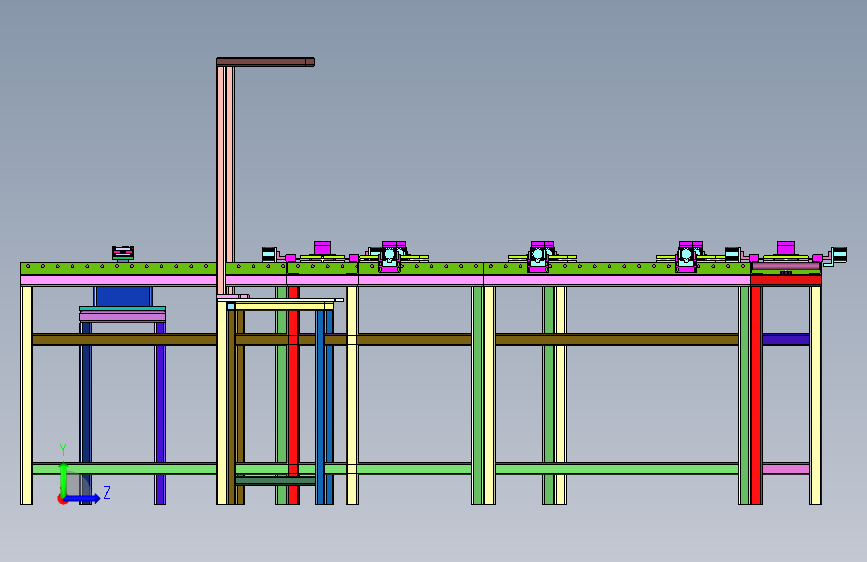The width and height of the screenshot is (867, 562).
Task: Select the blue box under the left tabletop
Action: tap(123, 296)
